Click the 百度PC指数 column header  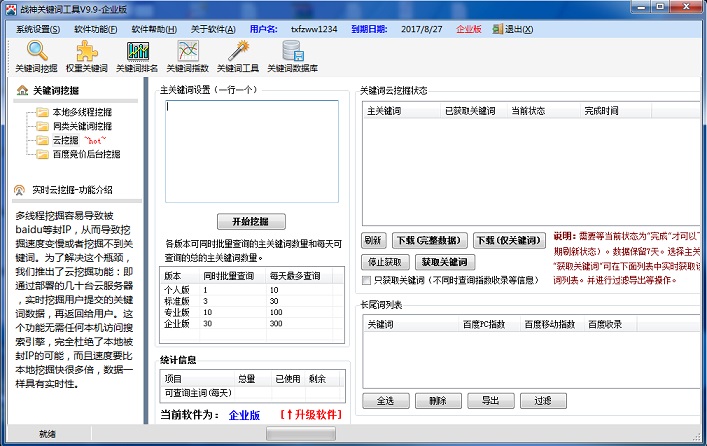489,324
